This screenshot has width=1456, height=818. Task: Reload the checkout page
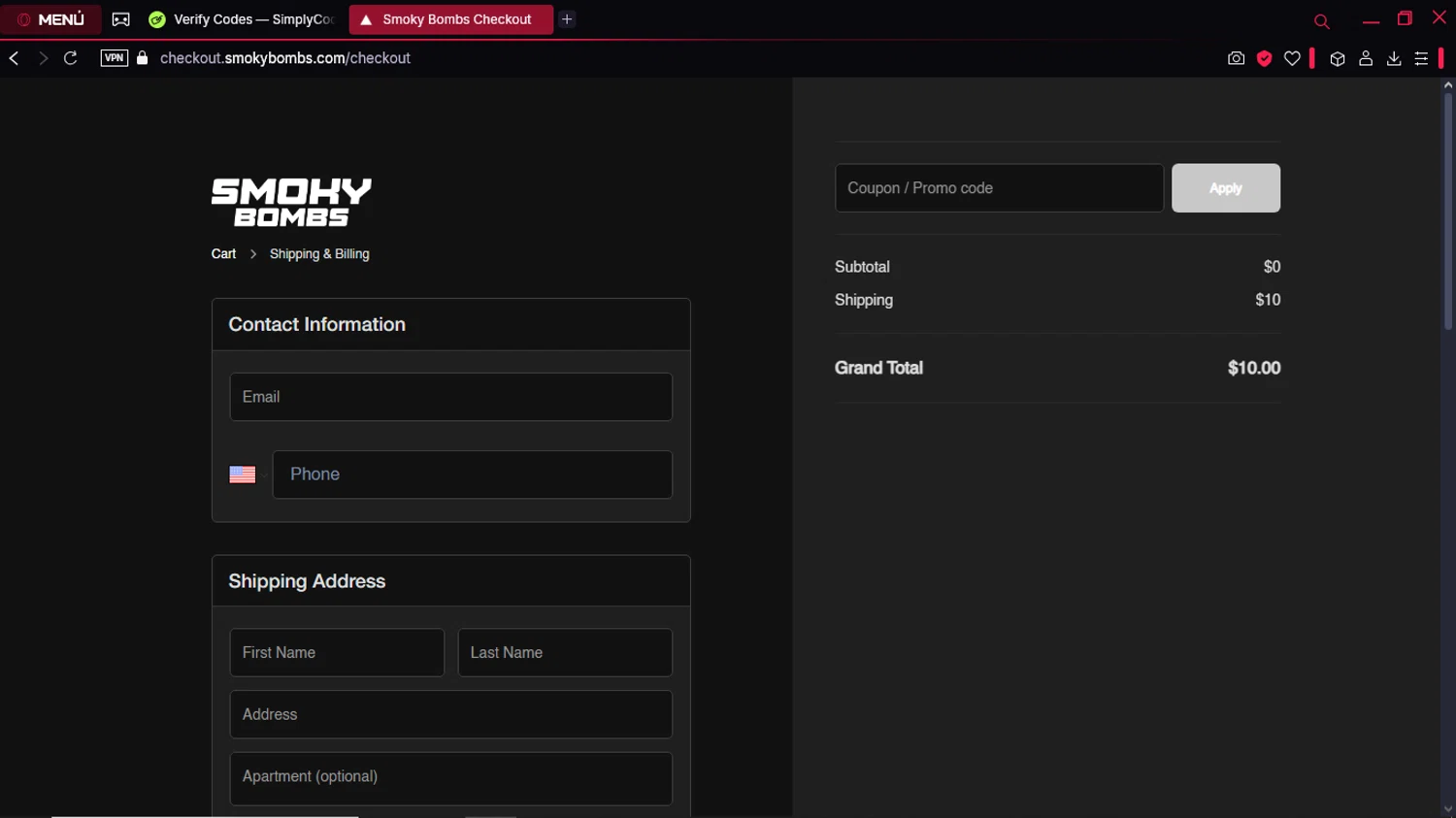click(71, 58)
